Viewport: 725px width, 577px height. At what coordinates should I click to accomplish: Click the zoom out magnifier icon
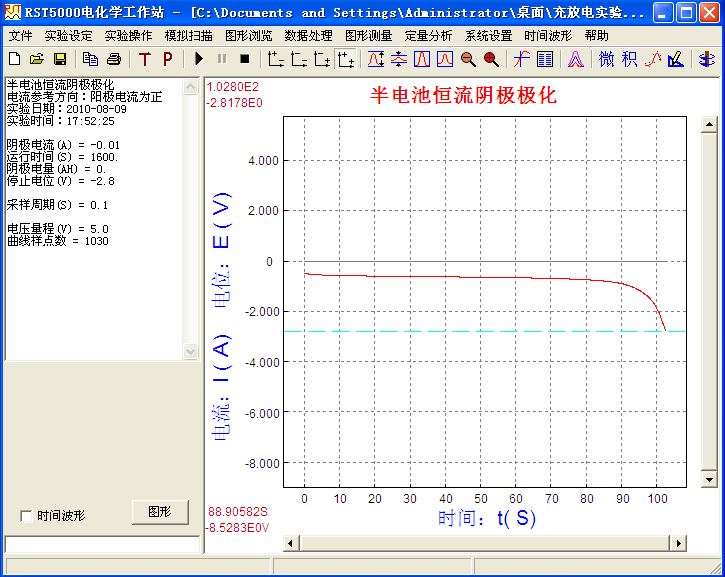click(x=468, y=59)
